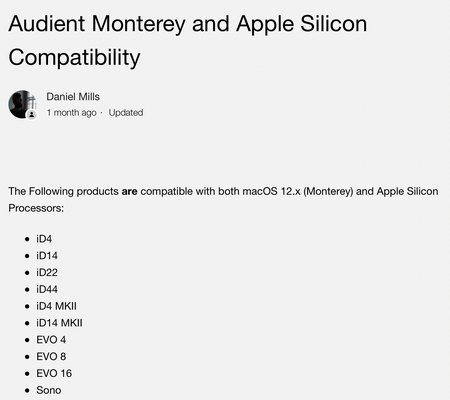Viewport: 450px width, 400px height.
Task: Click 'Compatibility' in the title
Action: [x=74, y=57]
